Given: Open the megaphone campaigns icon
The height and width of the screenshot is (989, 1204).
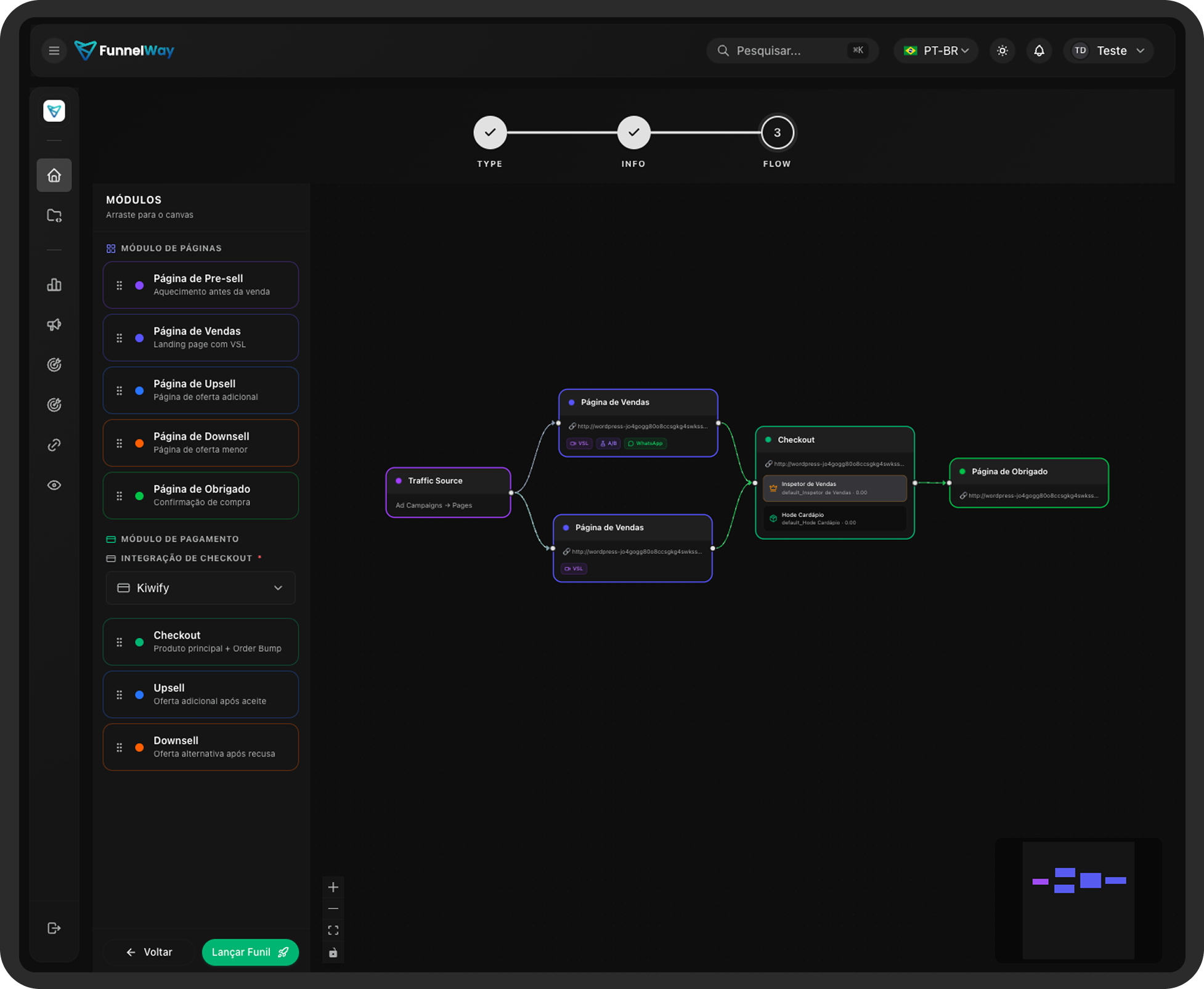Looking at the screenshot, I should [x=54, y=325].
